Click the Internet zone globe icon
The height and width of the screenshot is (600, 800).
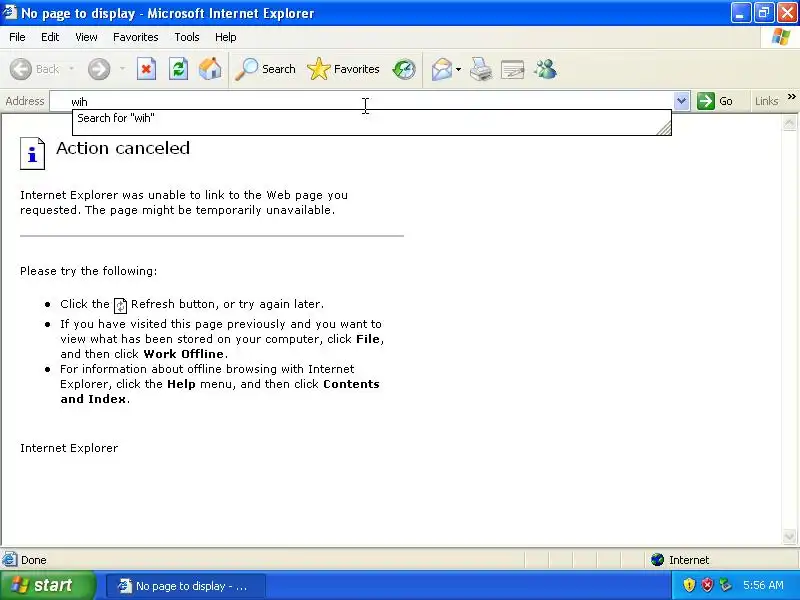[657, 560]
